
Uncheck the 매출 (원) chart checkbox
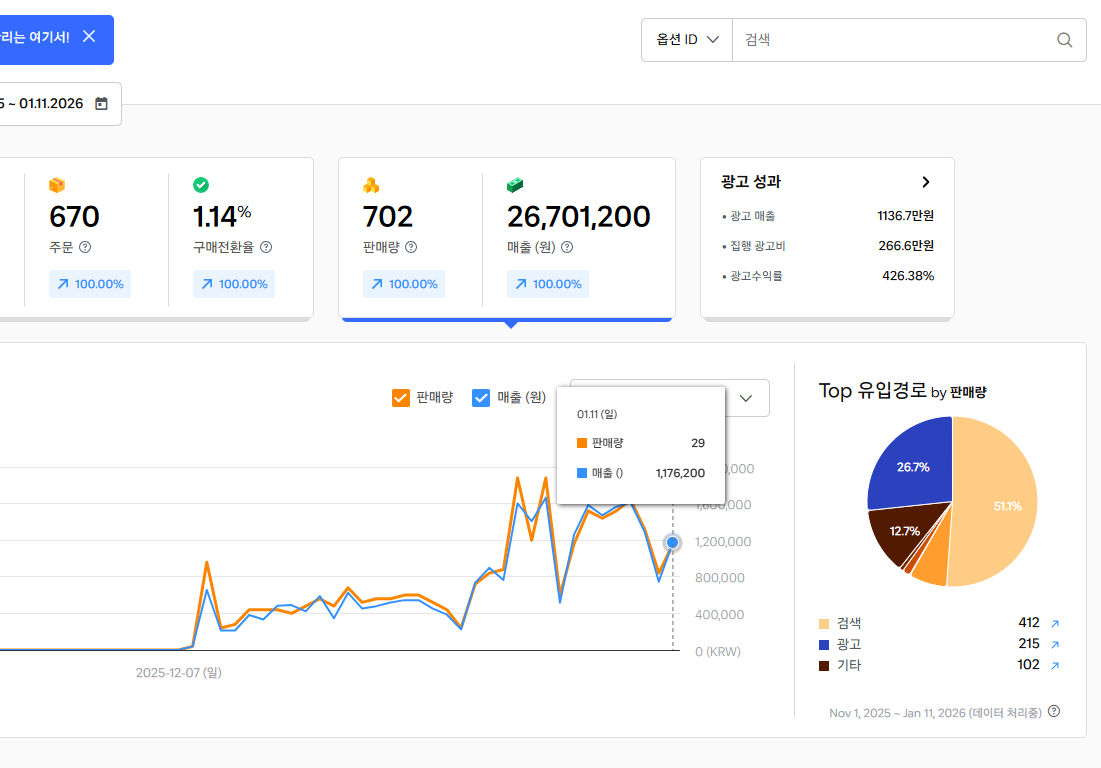coord(481,397)
